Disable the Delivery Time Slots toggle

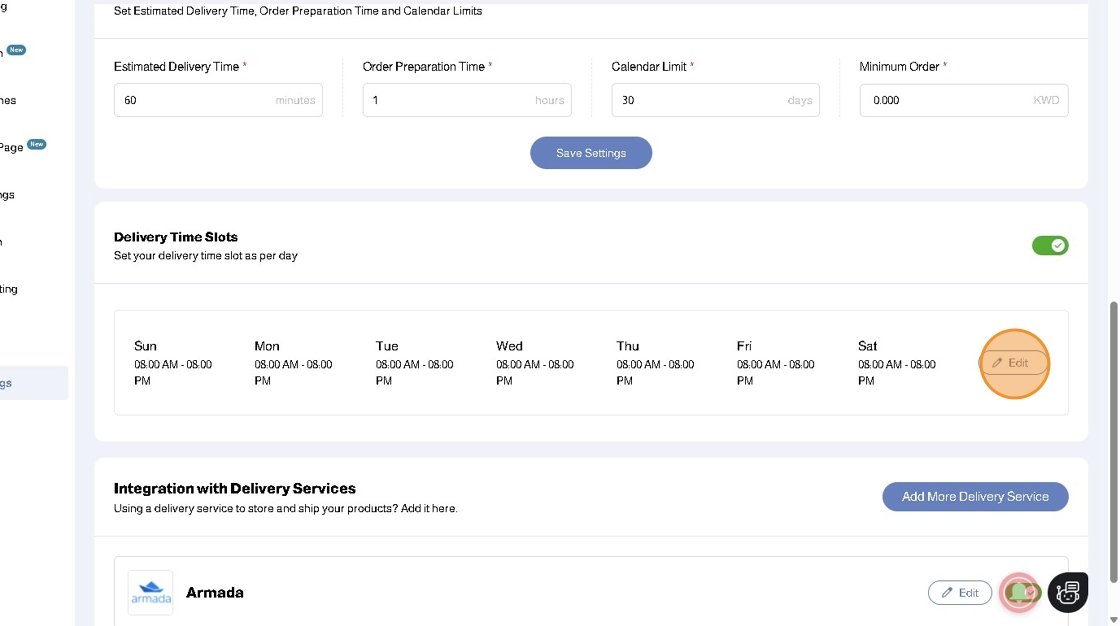[x=1050, y=245]
